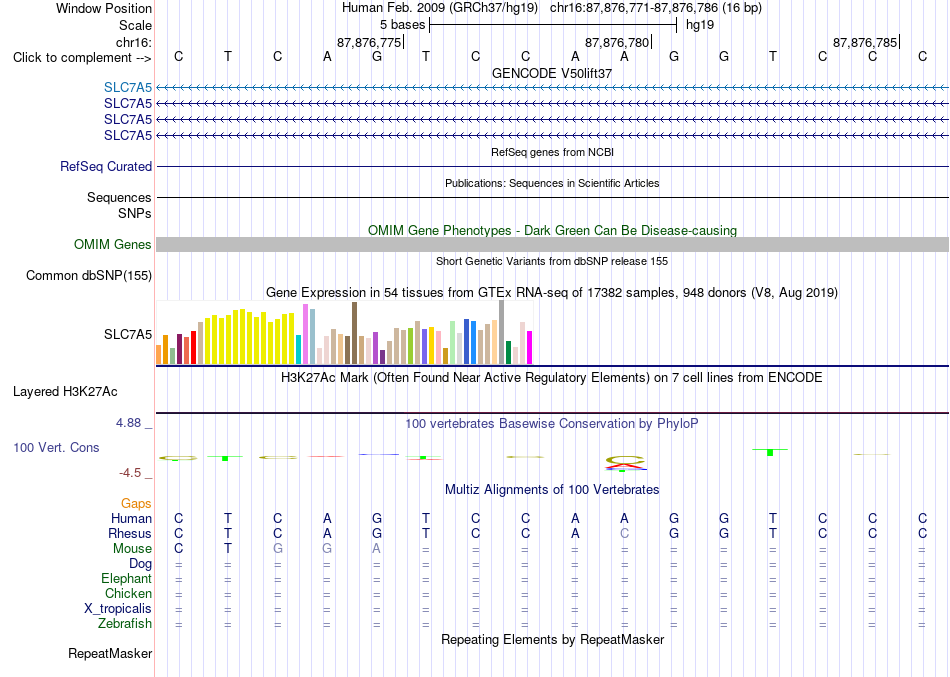Click the Window Position label
This screenshot has height=677, width=950.
pos(104,8)
